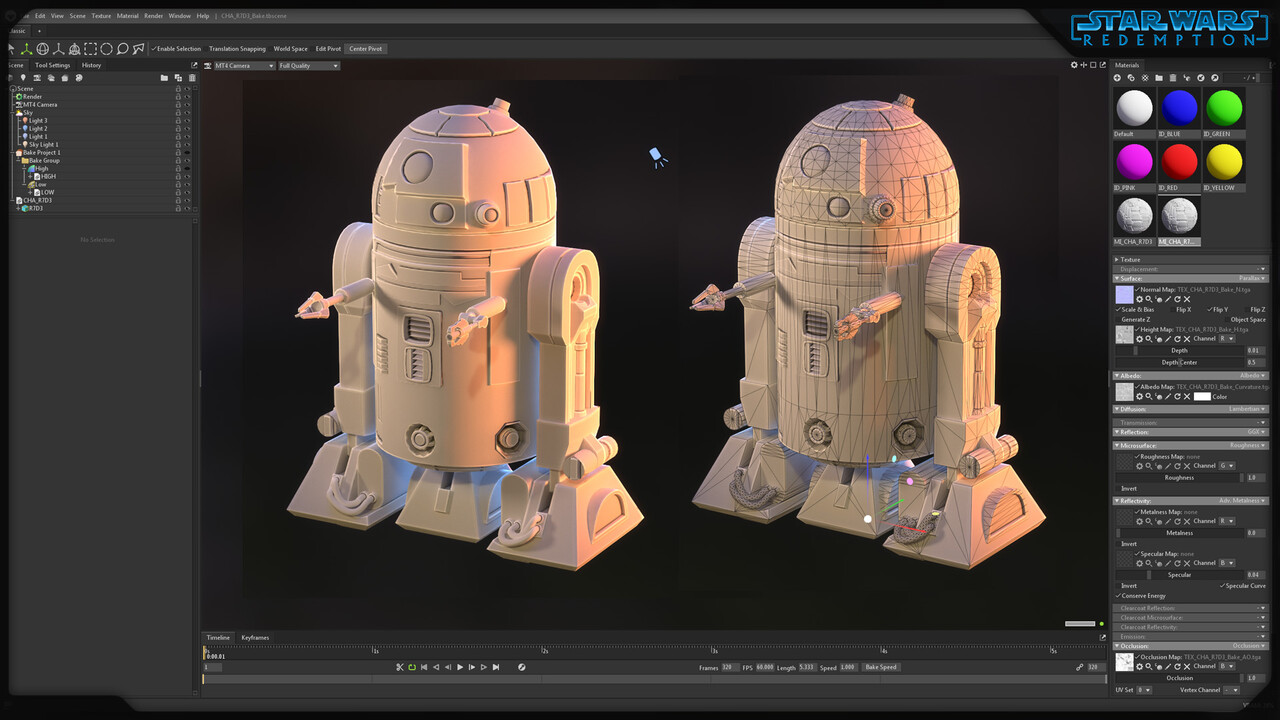Expand the R7D3 tree item
1280x720 pixels.
pyautogui.click(x=18, y=209)
